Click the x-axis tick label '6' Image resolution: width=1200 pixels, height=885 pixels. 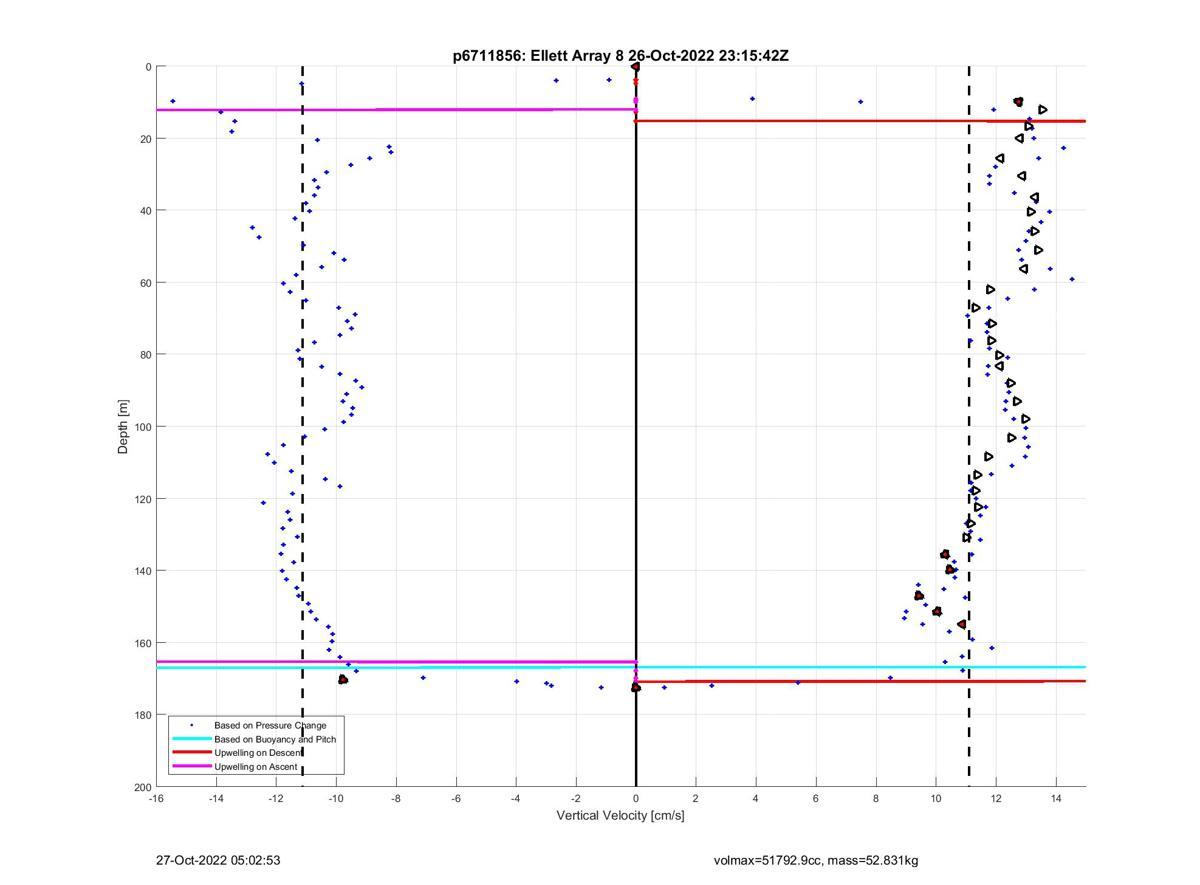click(816, 798)
